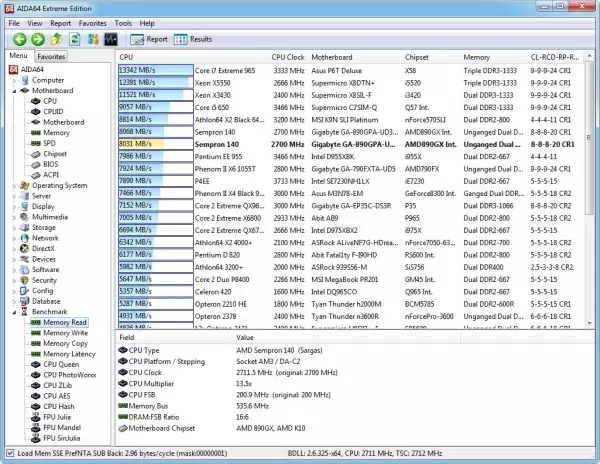Select the AIDA64 root tree node
This screenshot has width=600, height=464.
coord(26,69)
